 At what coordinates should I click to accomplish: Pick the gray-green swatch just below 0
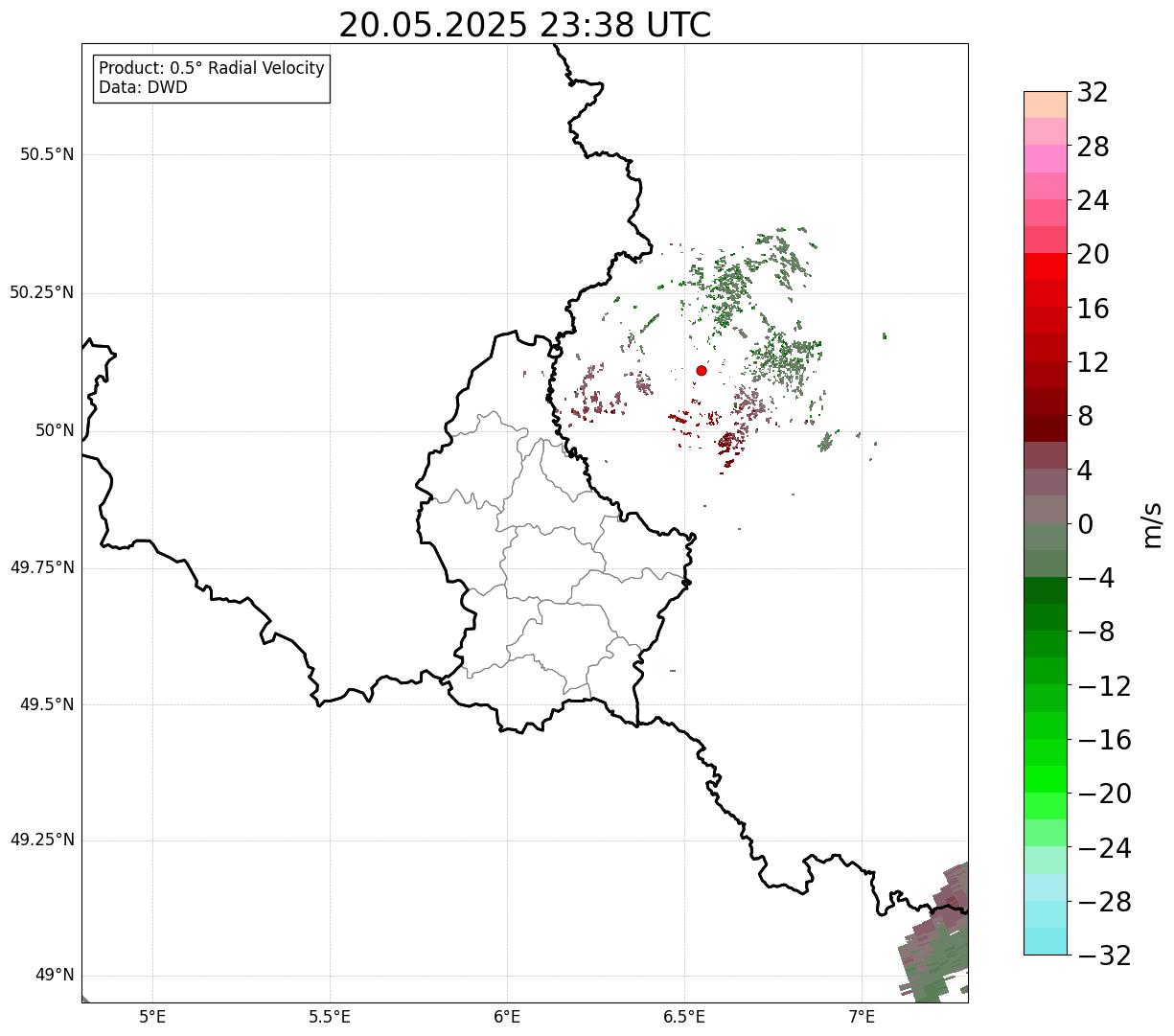pos(1046,537)
